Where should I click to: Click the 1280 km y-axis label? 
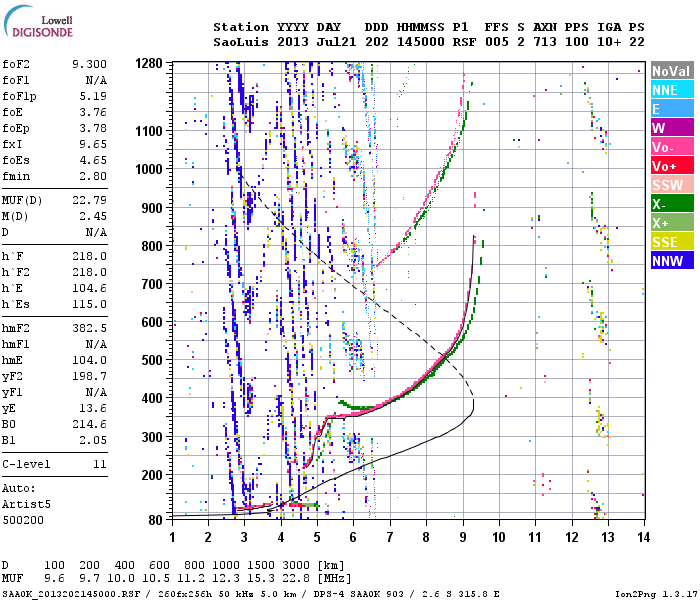pos(148,64)
